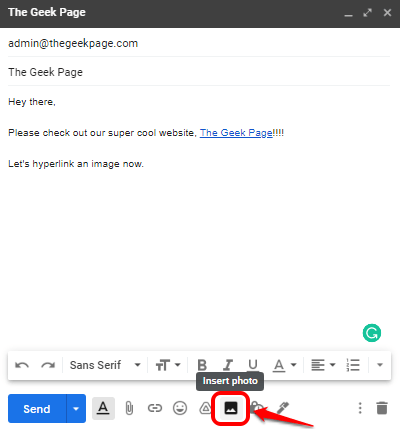Click the Insert photo icon
This screenshot has width=400, height=429.
[x=231, y=408]
